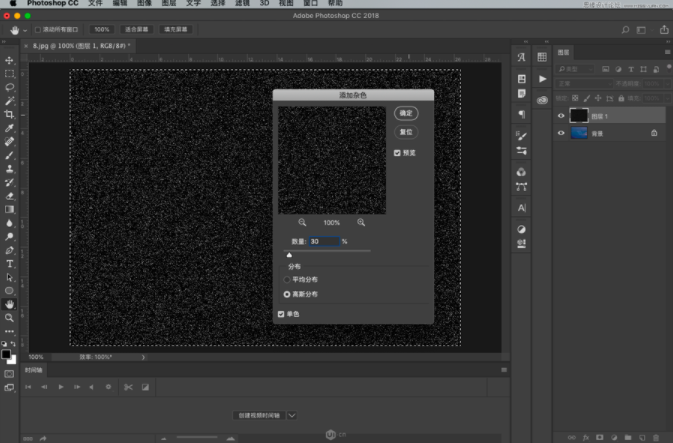The image size is (673, 443).
Task: Select the Crop tool
Action: (x=10, y=115)
